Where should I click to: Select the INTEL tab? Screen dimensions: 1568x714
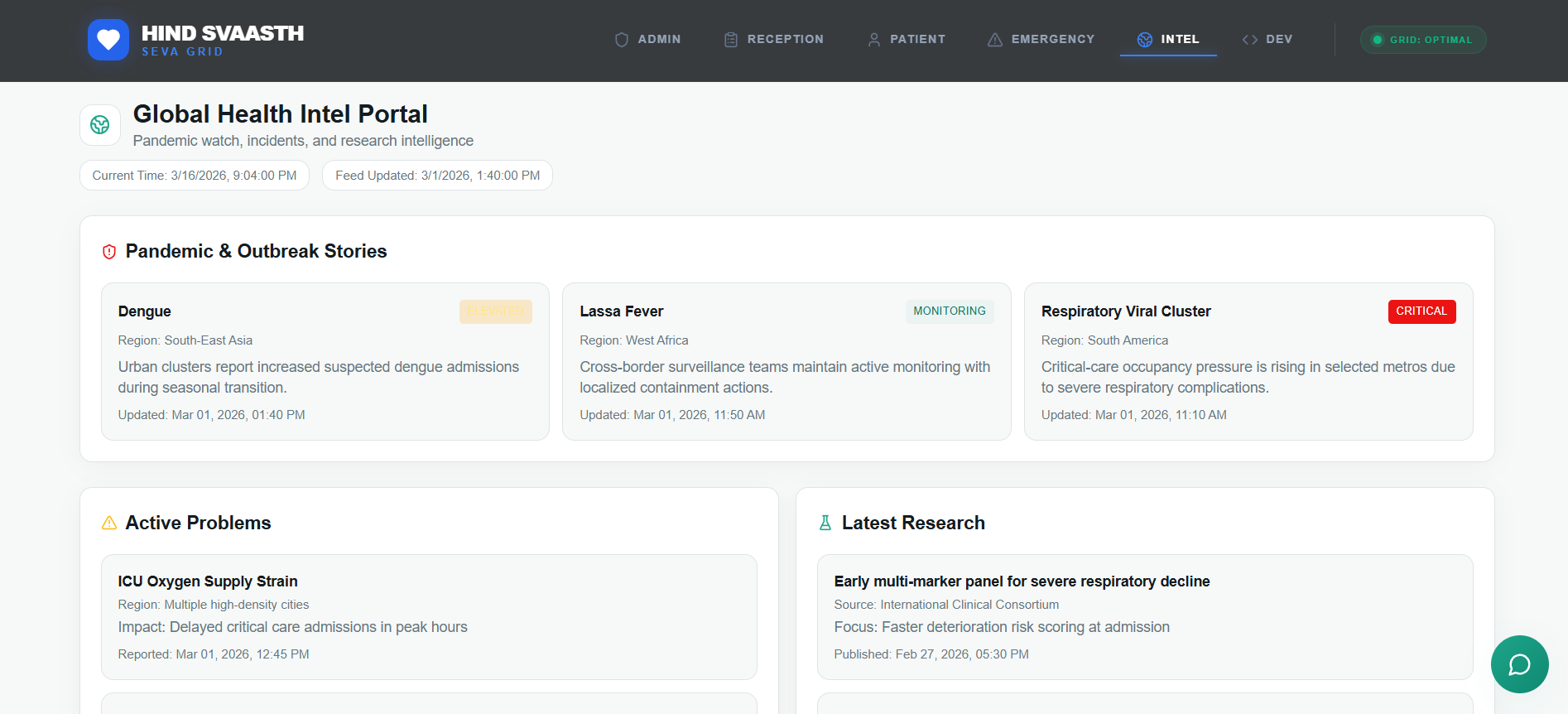click(x=1168, y=40)
